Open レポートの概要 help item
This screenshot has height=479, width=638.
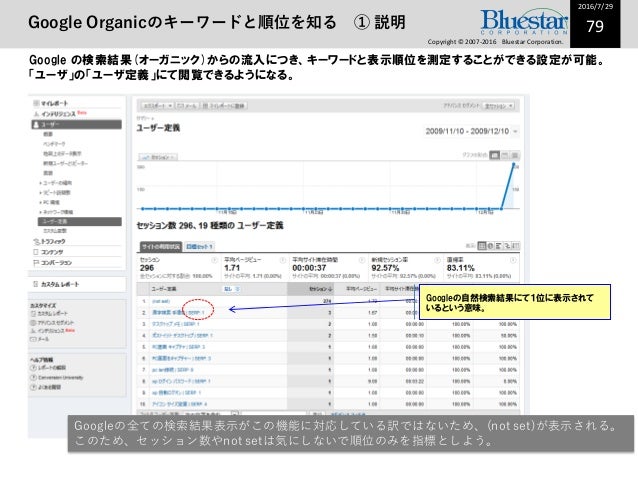click(x=52, y=367)
